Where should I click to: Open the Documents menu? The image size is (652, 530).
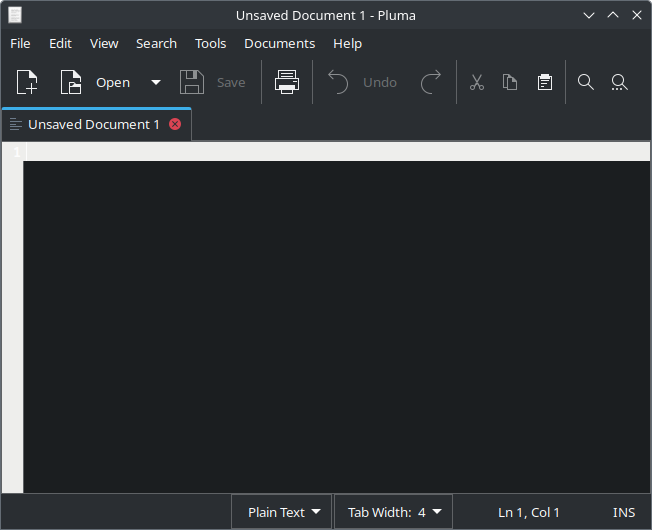coord(279,43)
